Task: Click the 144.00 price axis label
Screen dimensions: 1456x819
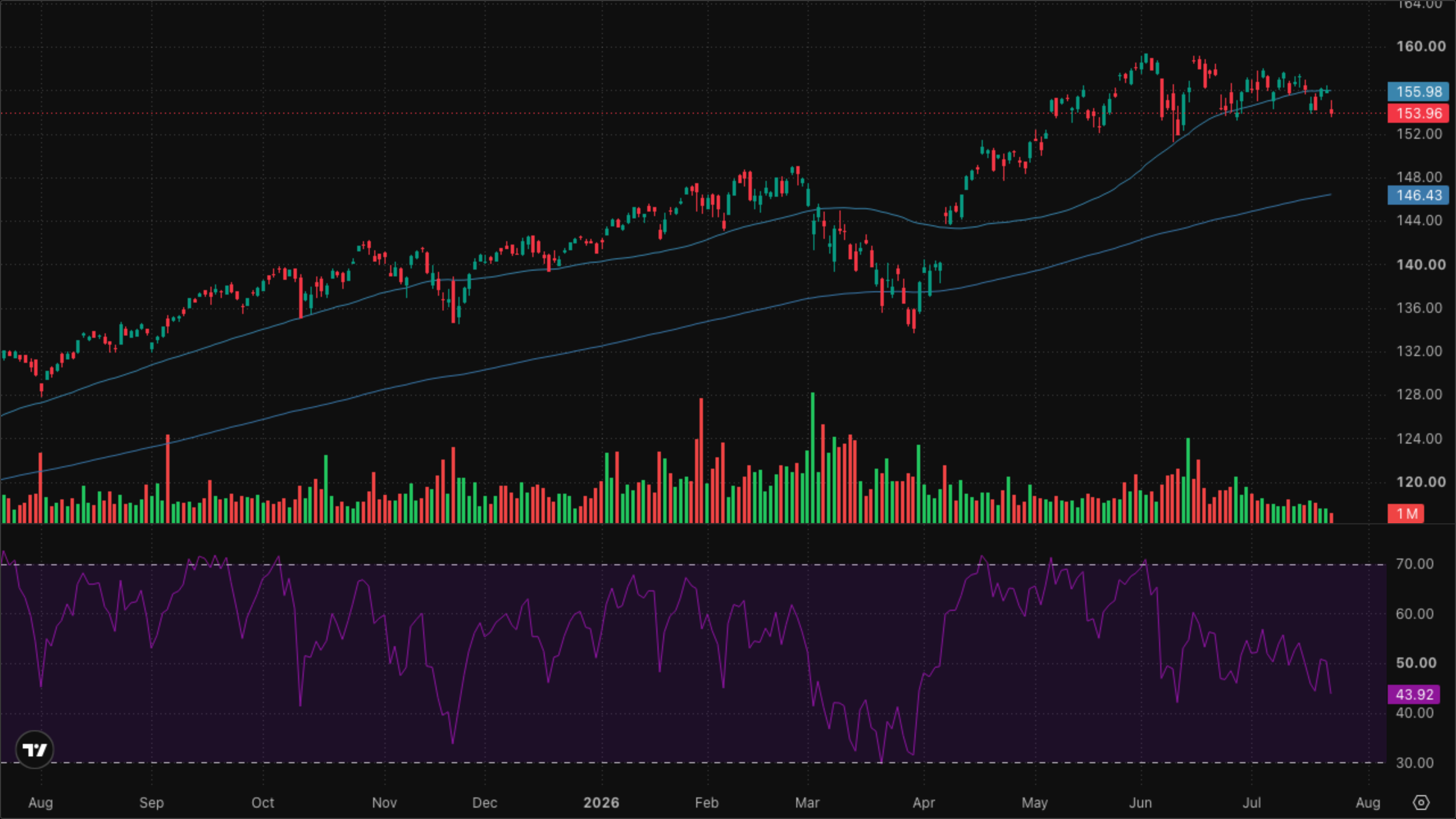Action: pos(1420,221)
